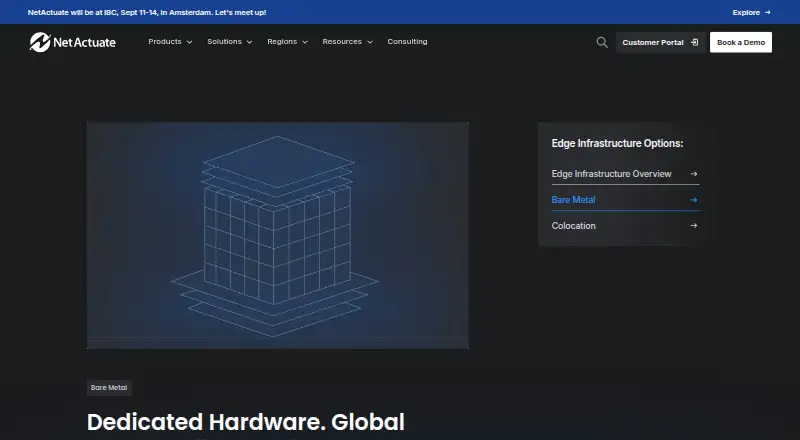Open the Colocation sidebar link
Screen dimensions: 800x440
(x=625, y=226)
